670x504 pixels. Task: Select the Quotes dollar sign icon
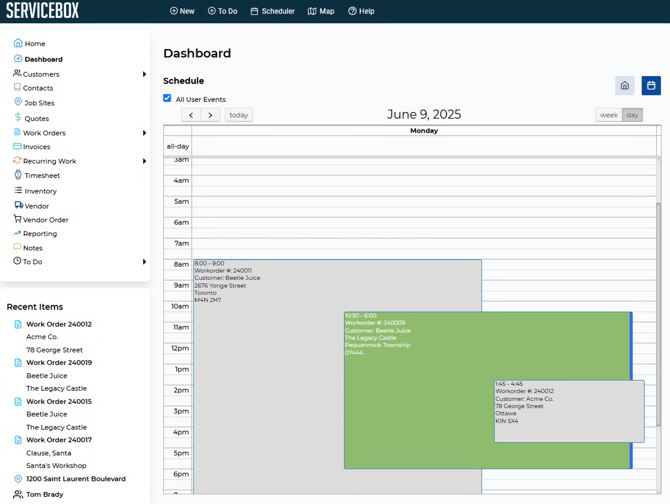pos(18,117)
